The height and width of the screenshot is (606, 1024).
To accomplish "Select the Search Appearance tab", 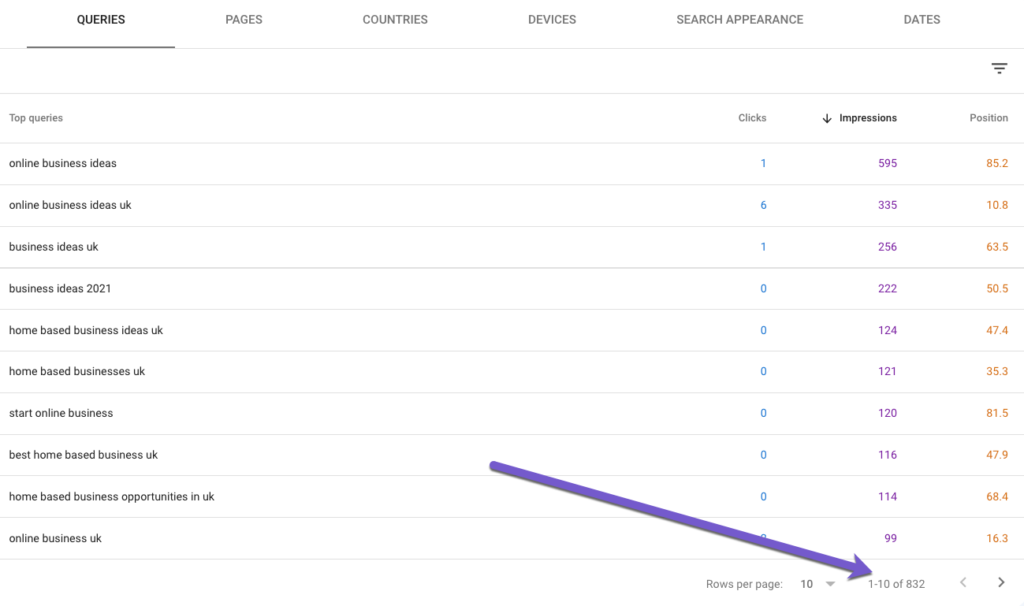I will [x=739, y=20].
